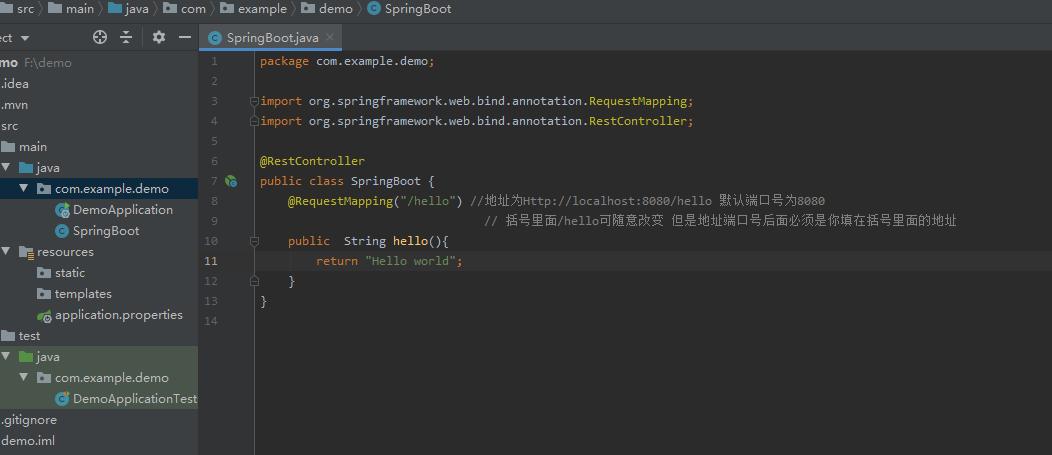This screenshot has width=1052, height=455.
Task: Click the green test java folder icon
Action: point(26,356)
